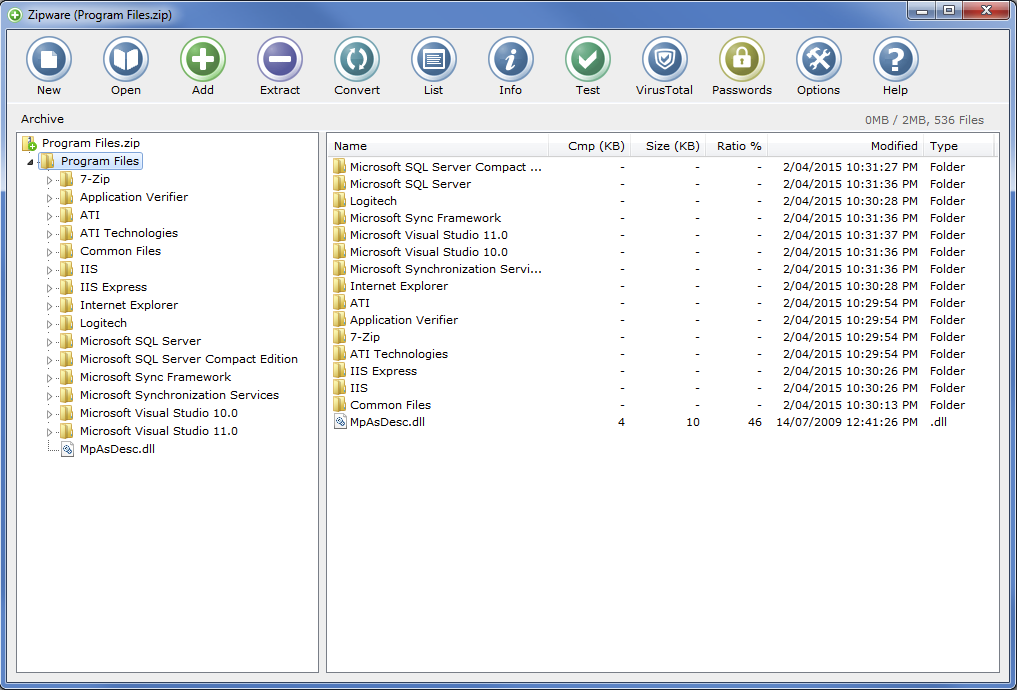Click the Zipware logo in title bar
Screen dimensions: 1017x690
(x=15, y=15)
